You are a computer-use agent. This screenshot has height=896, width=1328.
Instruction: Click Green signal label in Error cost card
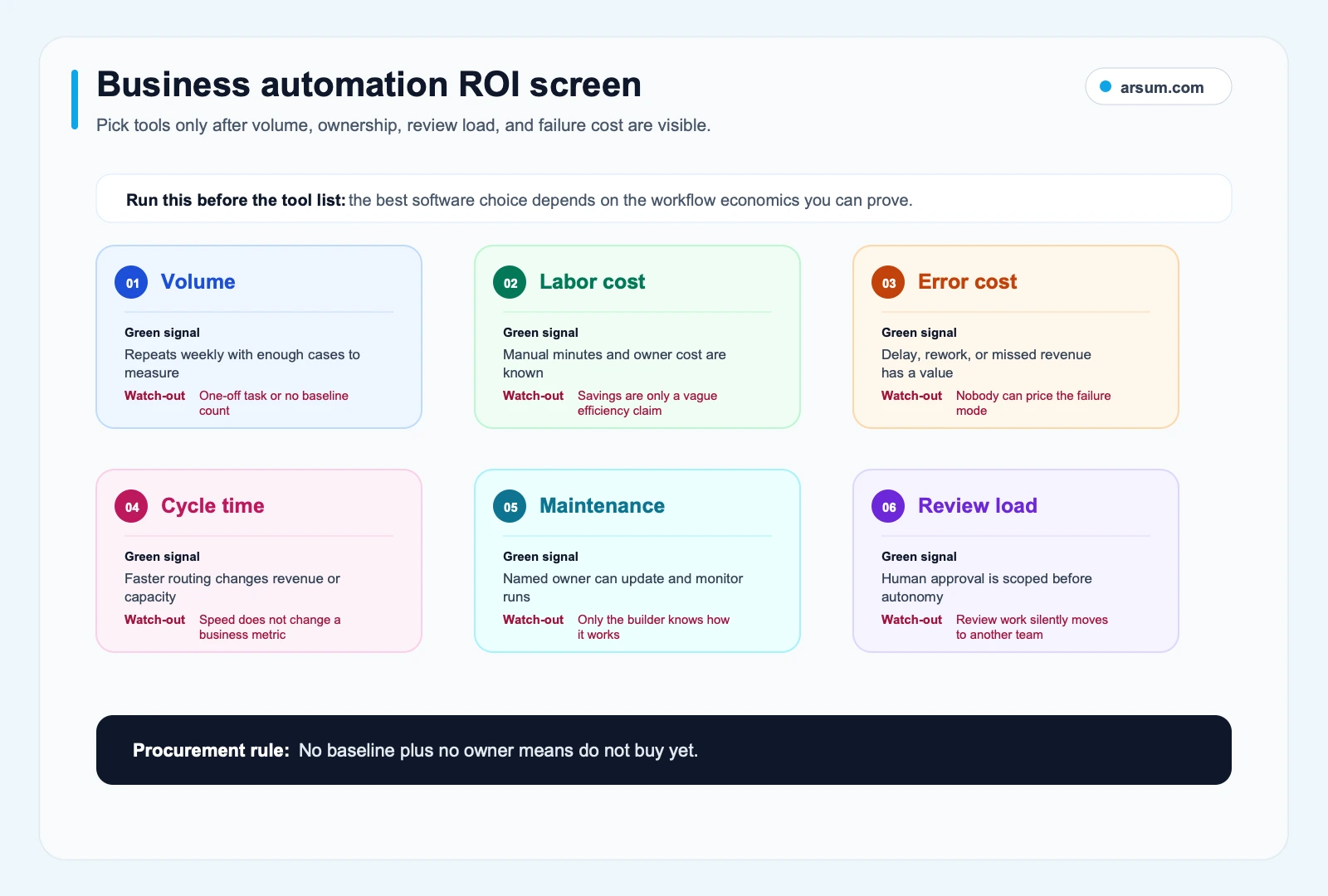[x=919, y=333]
